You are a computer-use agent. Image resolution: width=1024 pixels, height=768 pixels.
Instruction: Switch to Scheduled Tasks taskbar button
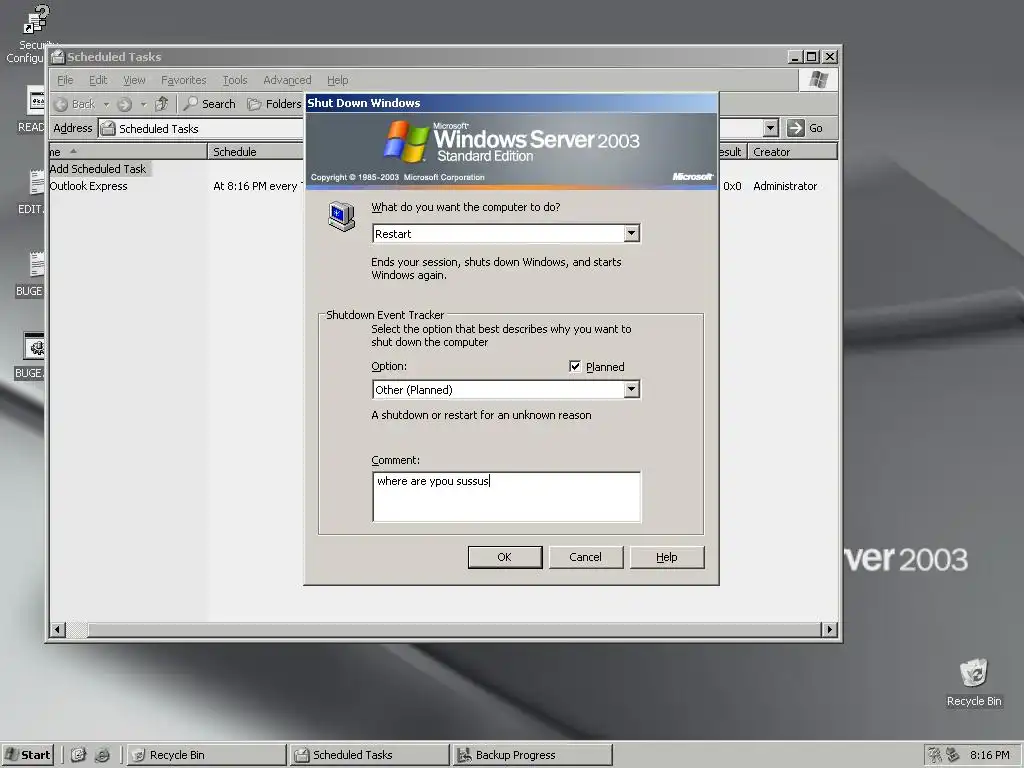[370, 755]
